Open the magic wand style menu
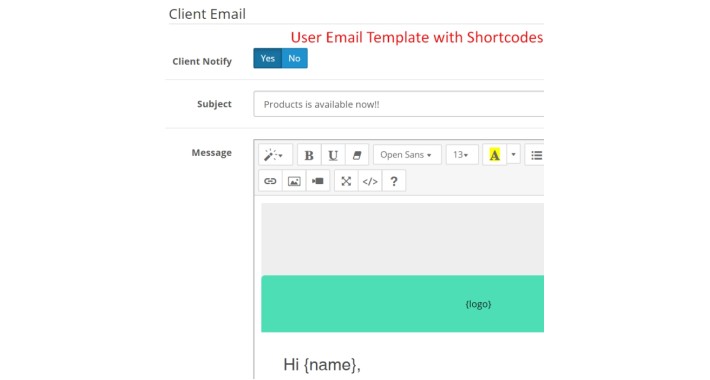710x380 pixels. click(x=275, y=155)
